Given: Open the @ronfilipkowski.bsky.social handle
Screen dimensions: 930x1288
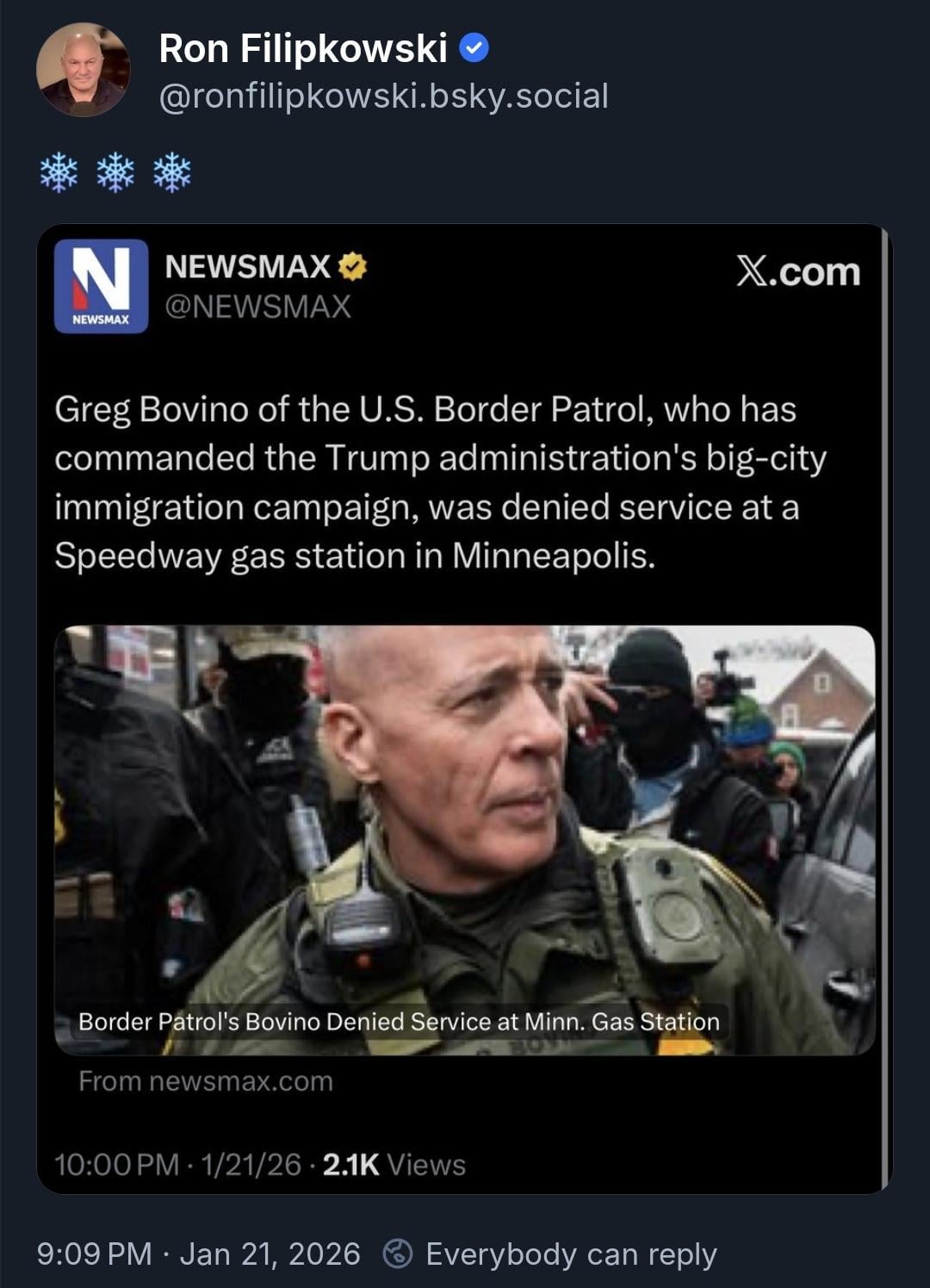Looking at the screenshot, I should point(384,96).
